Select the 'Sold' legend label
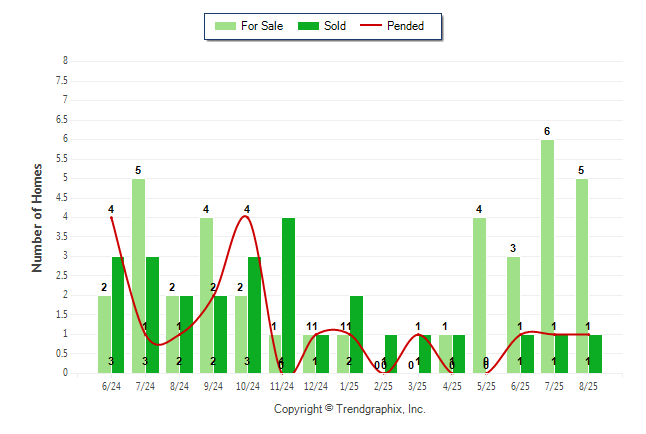Screen dimensions: 646x434 (335, 26)
